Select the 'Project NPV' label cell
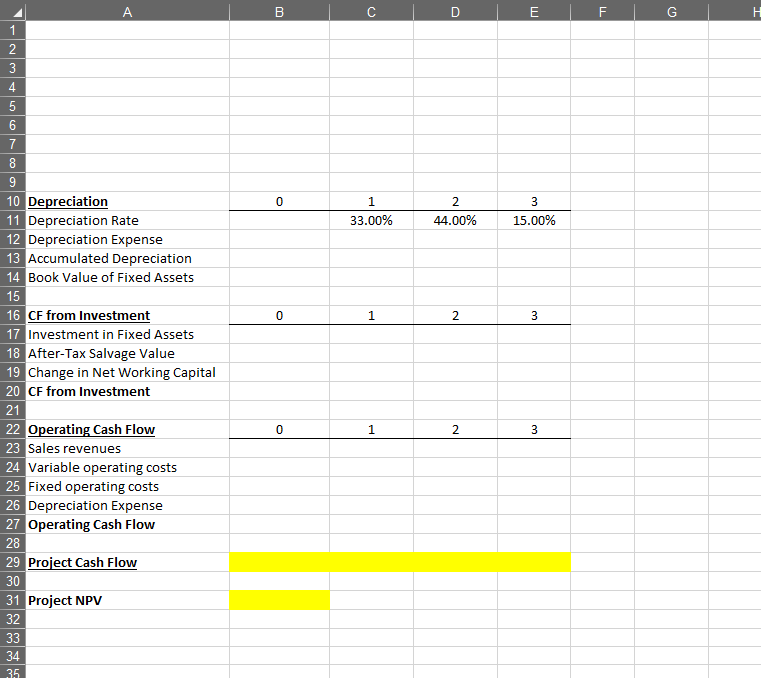Viewport: 761px width, 678px height. coord(127,600)
